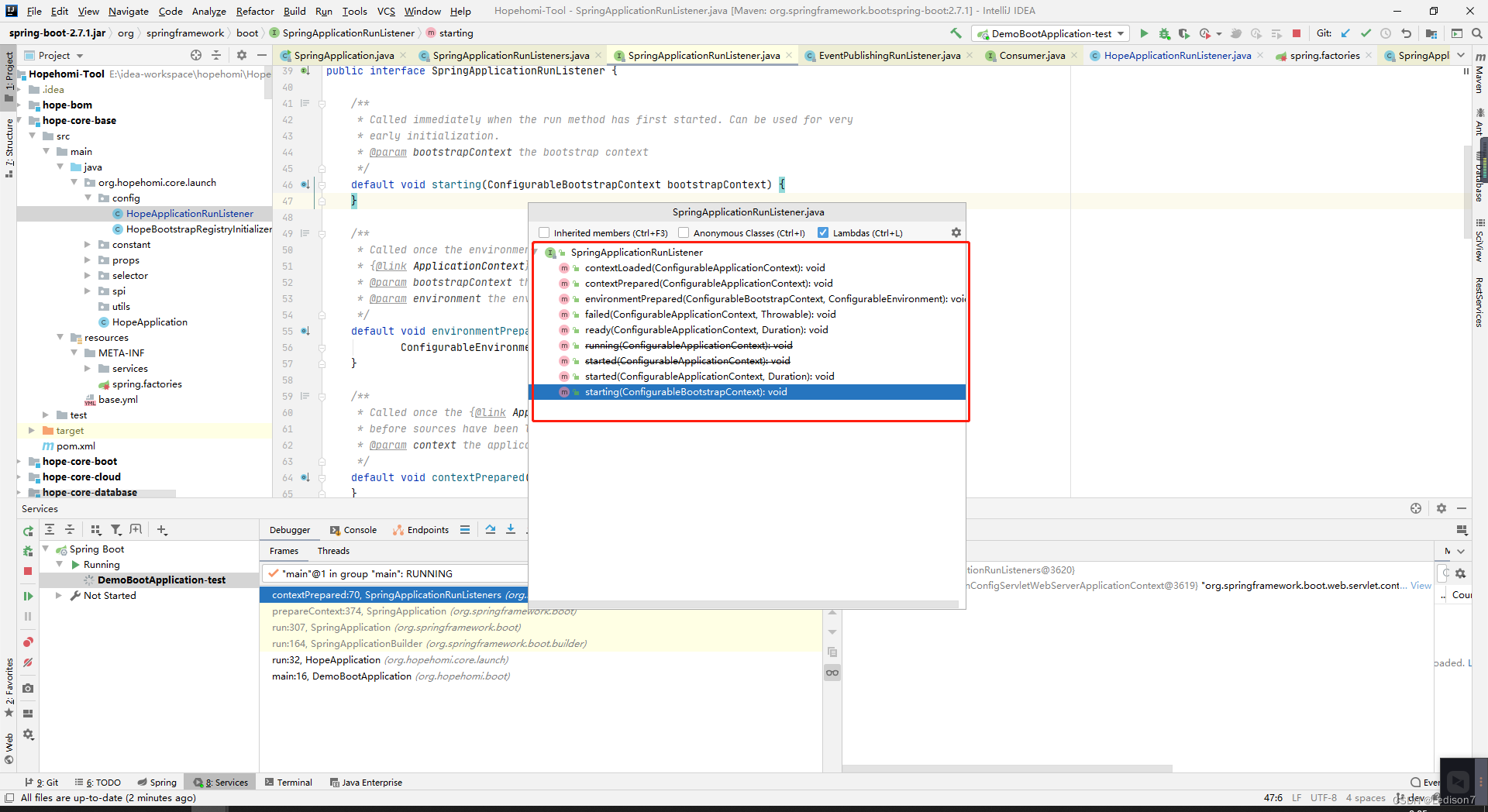
Task: Click the view breakpoints red circles icon
Action: pyautogui.click(x=28, y=642)
